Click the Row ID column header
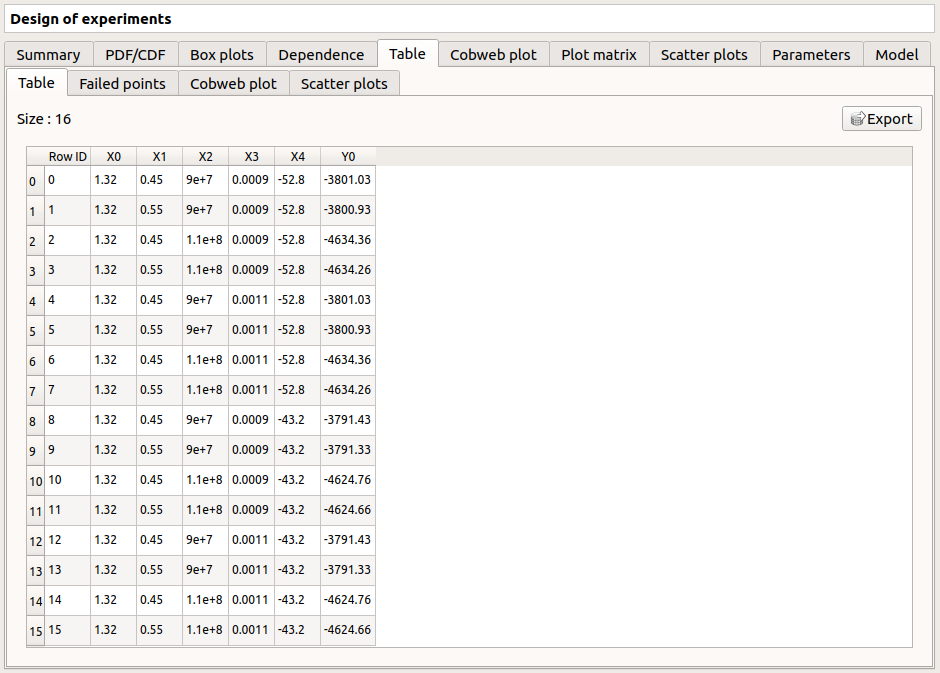 click(68, 157)
